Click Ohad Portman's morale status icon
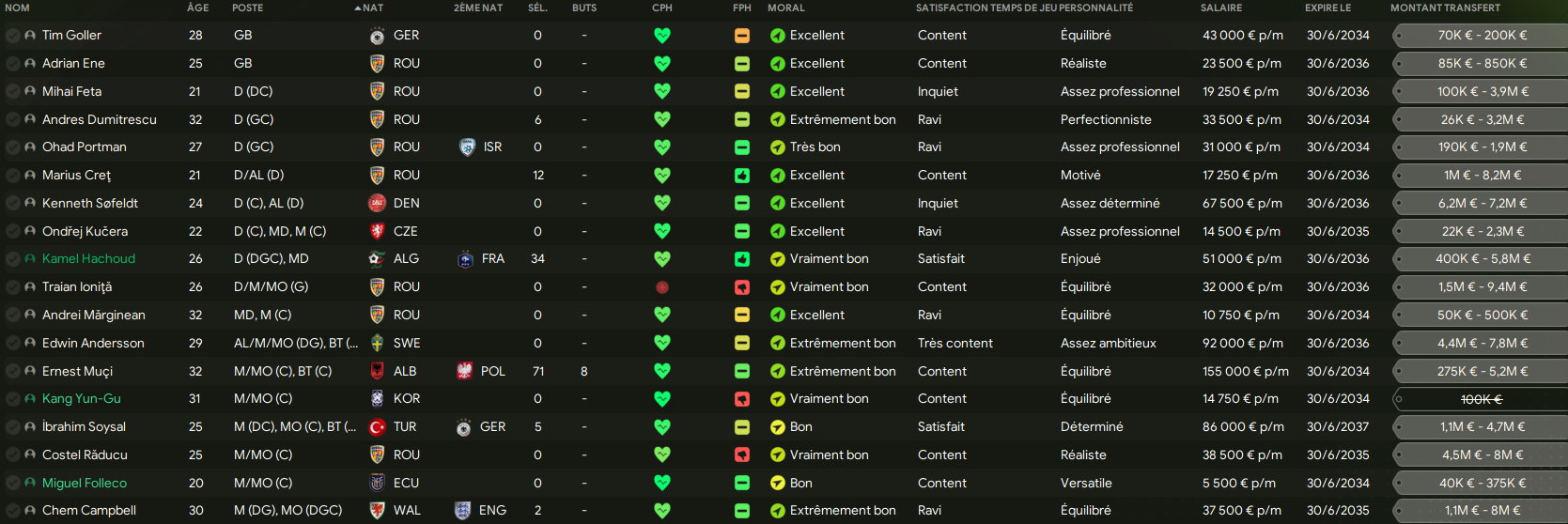The height and width of the screenshot is (524, 1568). pos(778,147)
